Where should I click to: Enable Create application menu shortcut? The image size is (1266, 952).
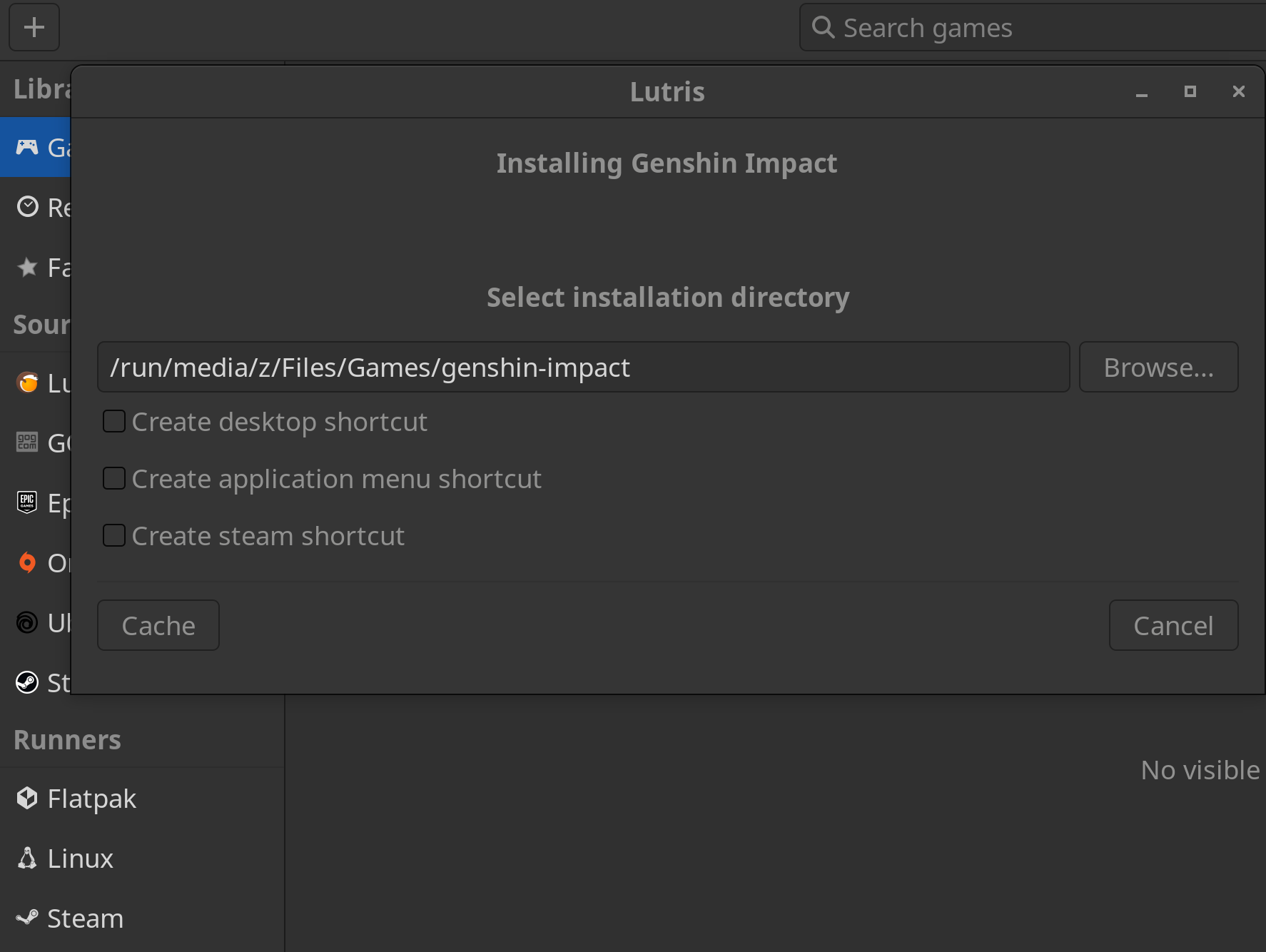click(114, 478)
